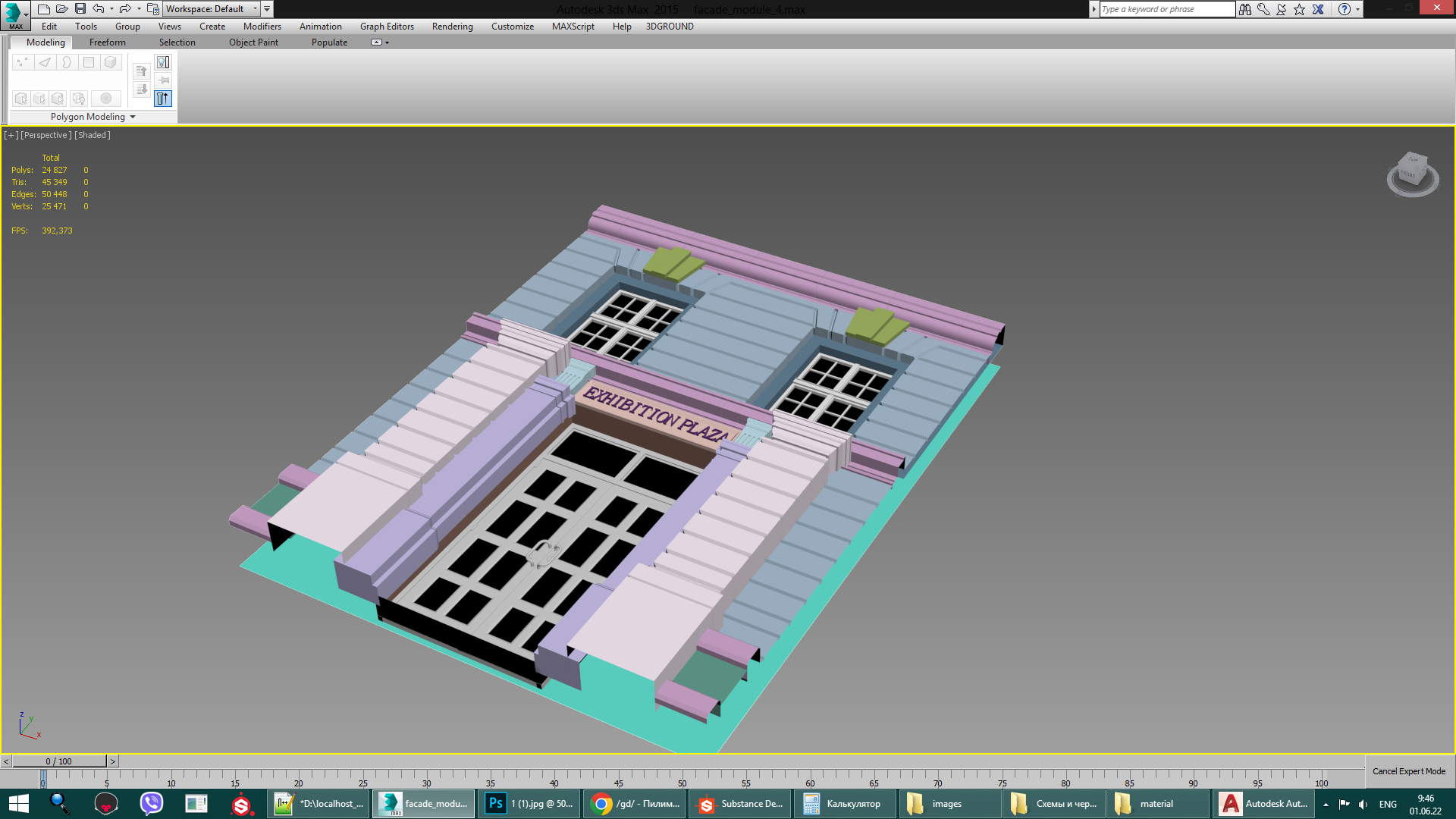The image size is (1456, 819).
Task: Click the Subscription Center key icon
Action: click(1263, 9)
